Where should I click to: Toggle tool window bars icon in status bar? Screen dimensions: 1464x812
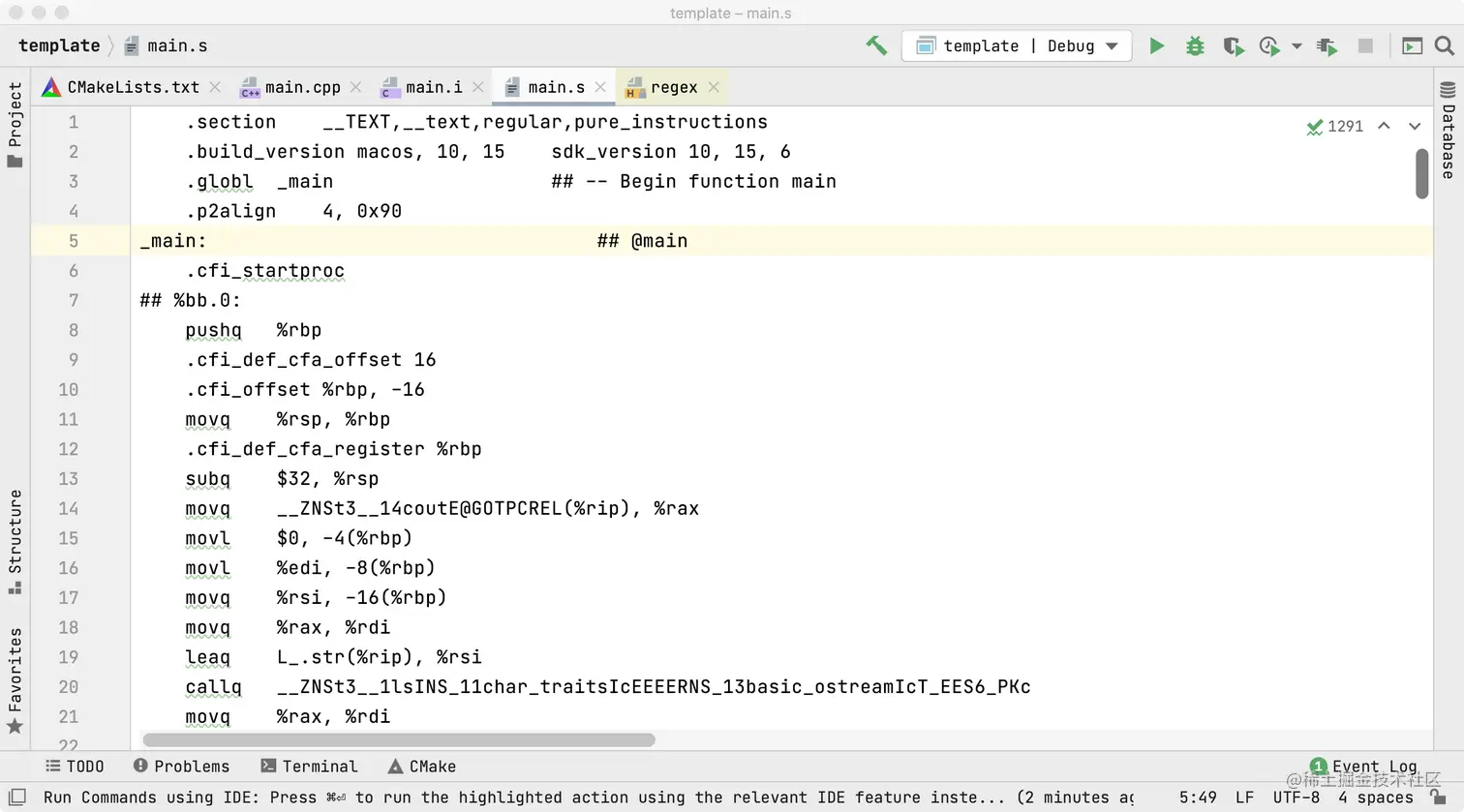point(16,797)
